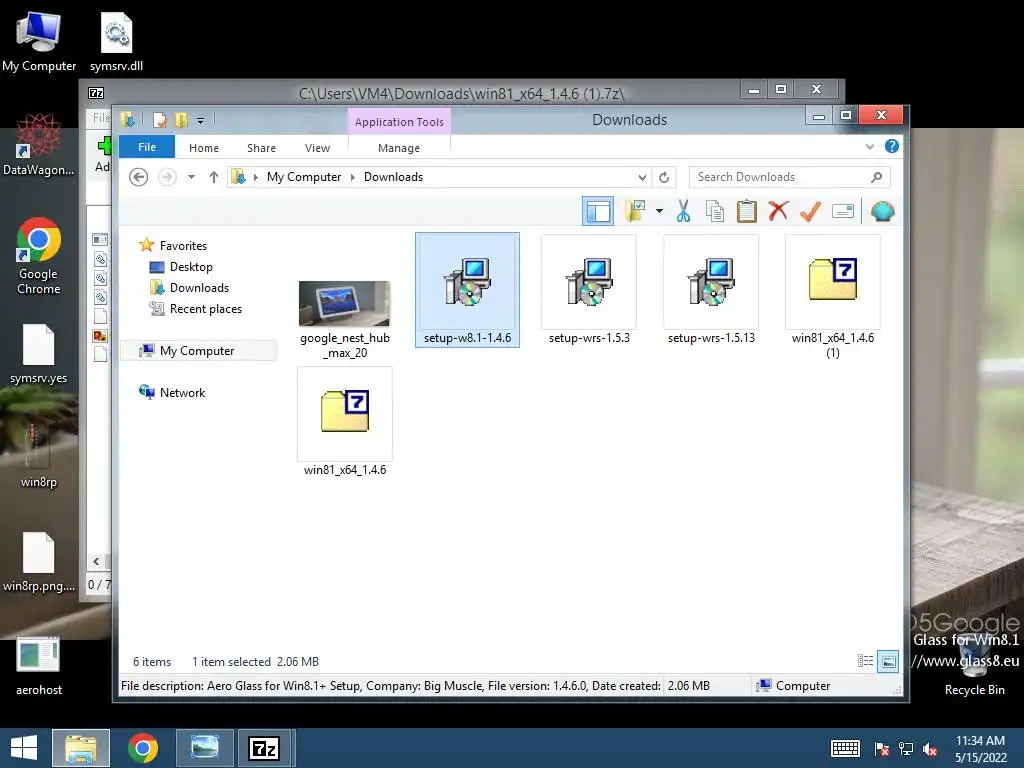Select the setup-wrs-1.5.13 installer
Viewport: 1024px width, 768px height.
[x=711, y=290]
